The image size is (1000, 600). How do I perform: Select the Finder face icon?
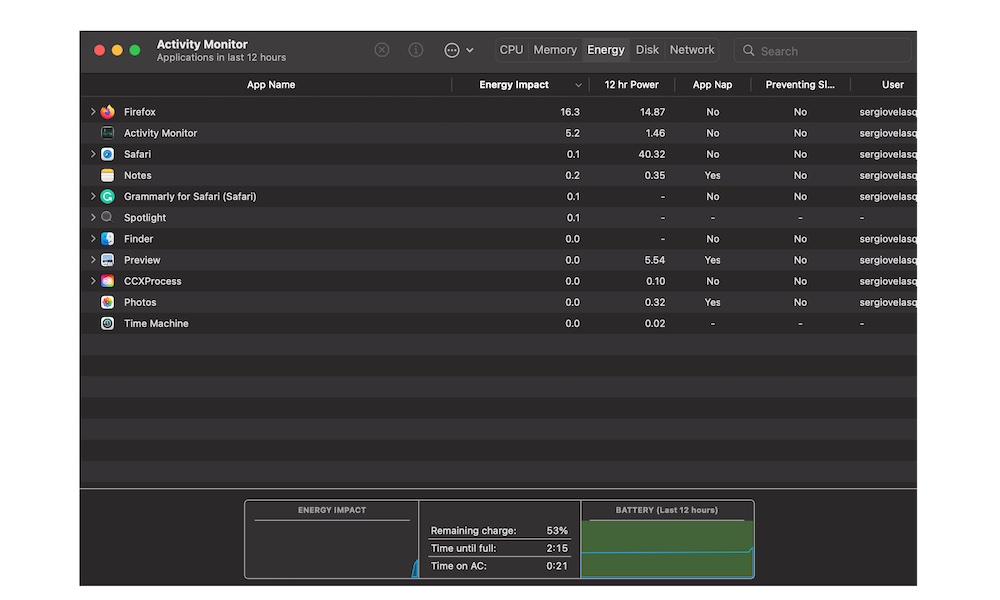coord(108,238)
